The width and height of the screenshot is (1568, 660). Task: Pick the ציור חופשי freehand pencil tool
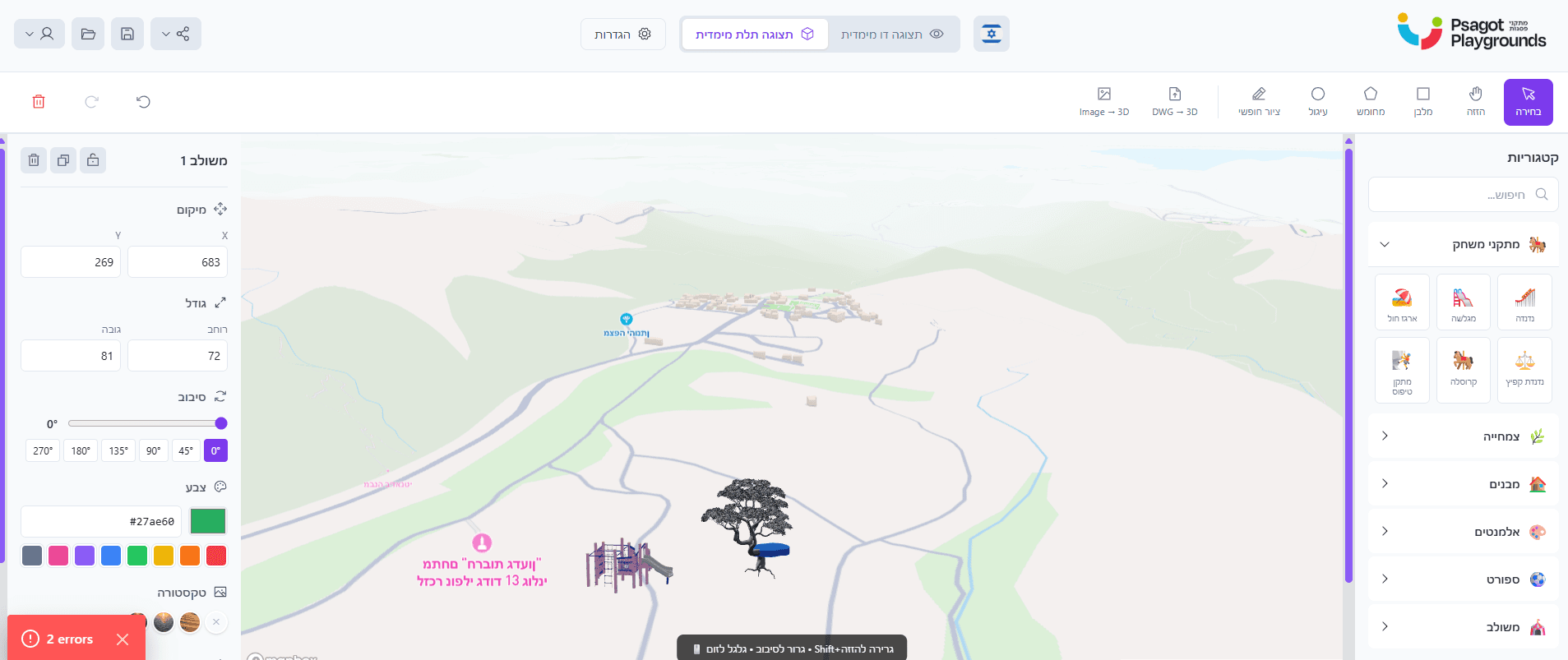[x=1259, y=102]
